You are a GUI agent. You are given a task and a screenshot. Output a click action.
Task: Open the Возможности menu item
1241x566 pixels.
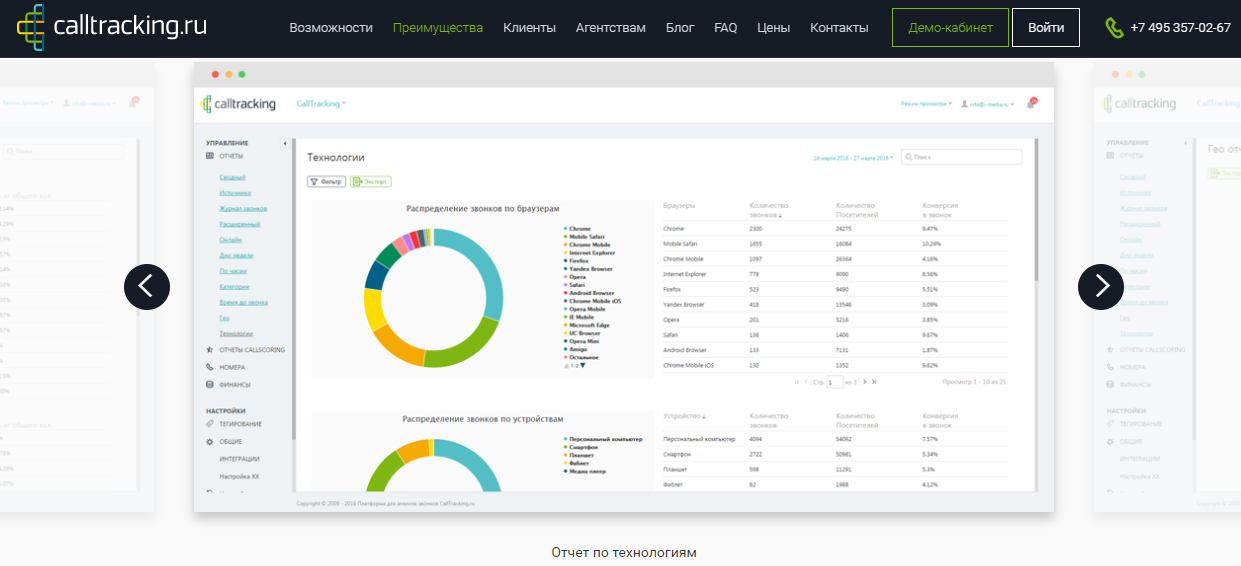click(x=331, y=28)
